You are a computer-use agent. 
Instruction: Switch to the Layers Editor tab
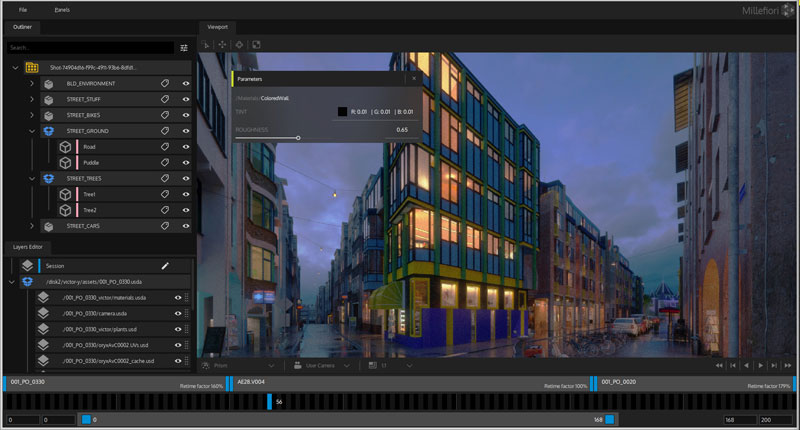click(x=28, y=246)
